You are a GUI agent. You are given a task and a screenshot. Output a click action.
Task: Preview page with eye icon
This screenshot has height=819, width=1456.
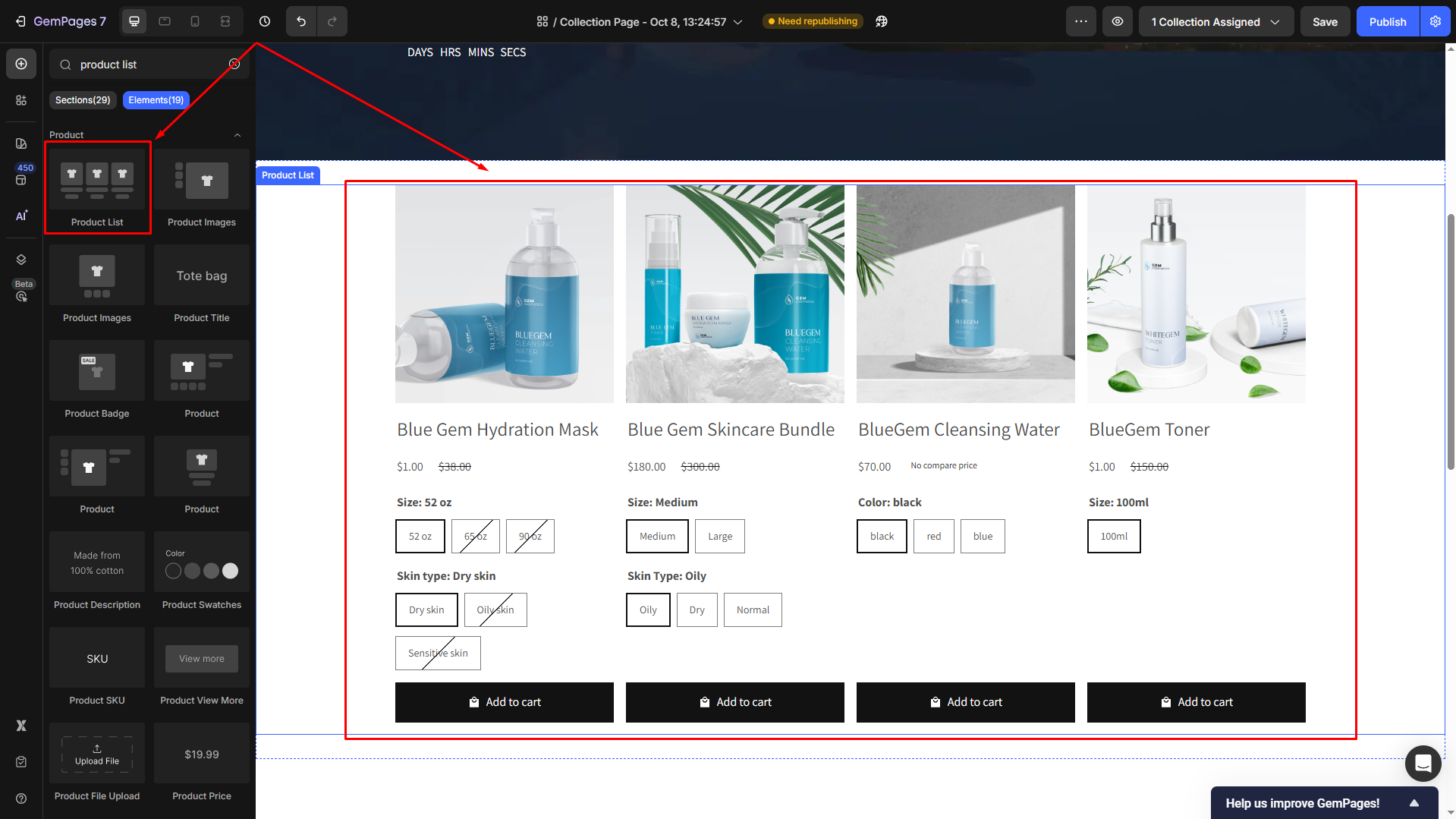[1118, 21]
